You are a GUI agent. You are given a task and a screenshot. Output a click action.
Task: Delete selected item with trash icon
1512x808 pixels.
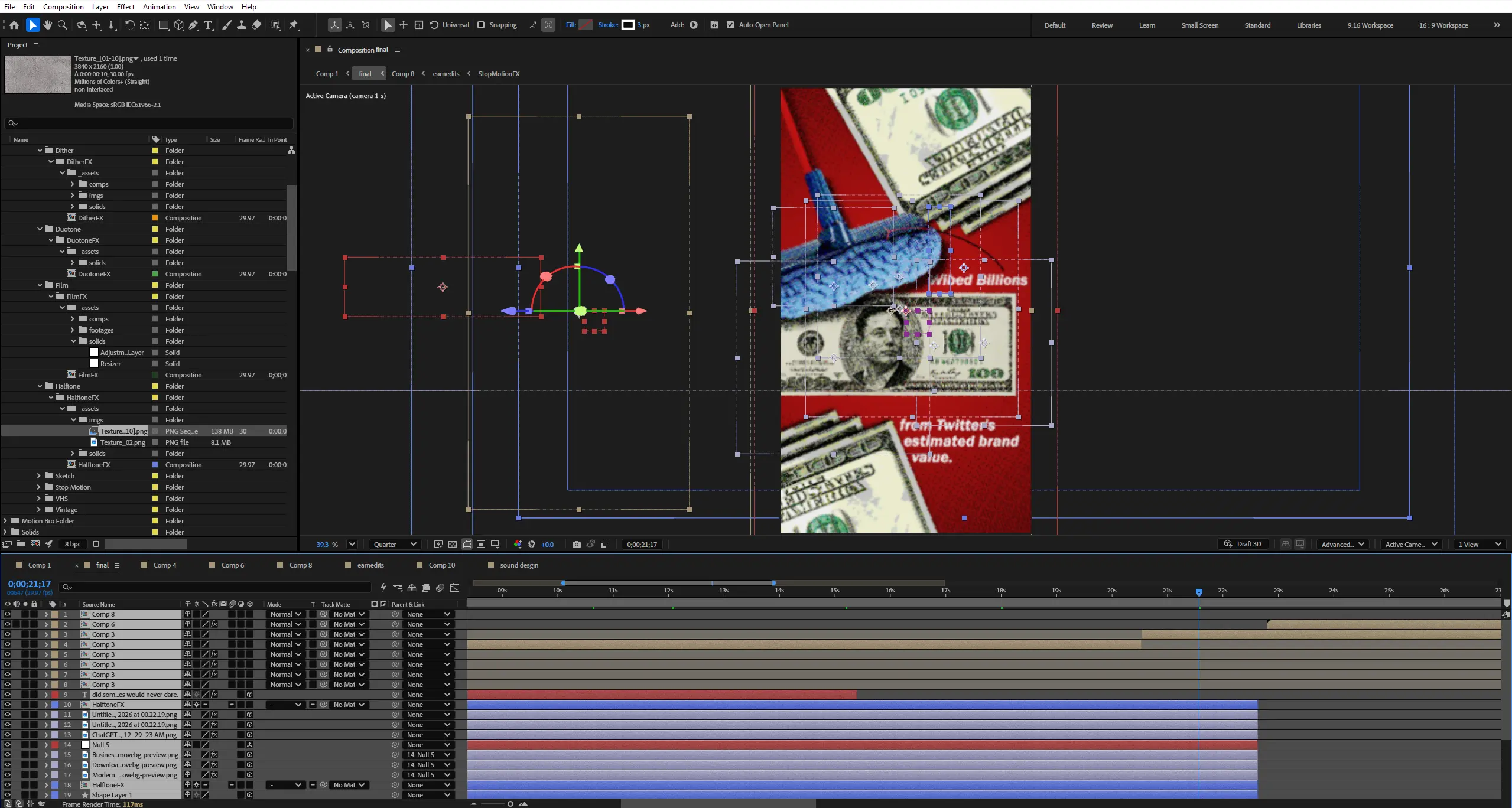(96, 544)
